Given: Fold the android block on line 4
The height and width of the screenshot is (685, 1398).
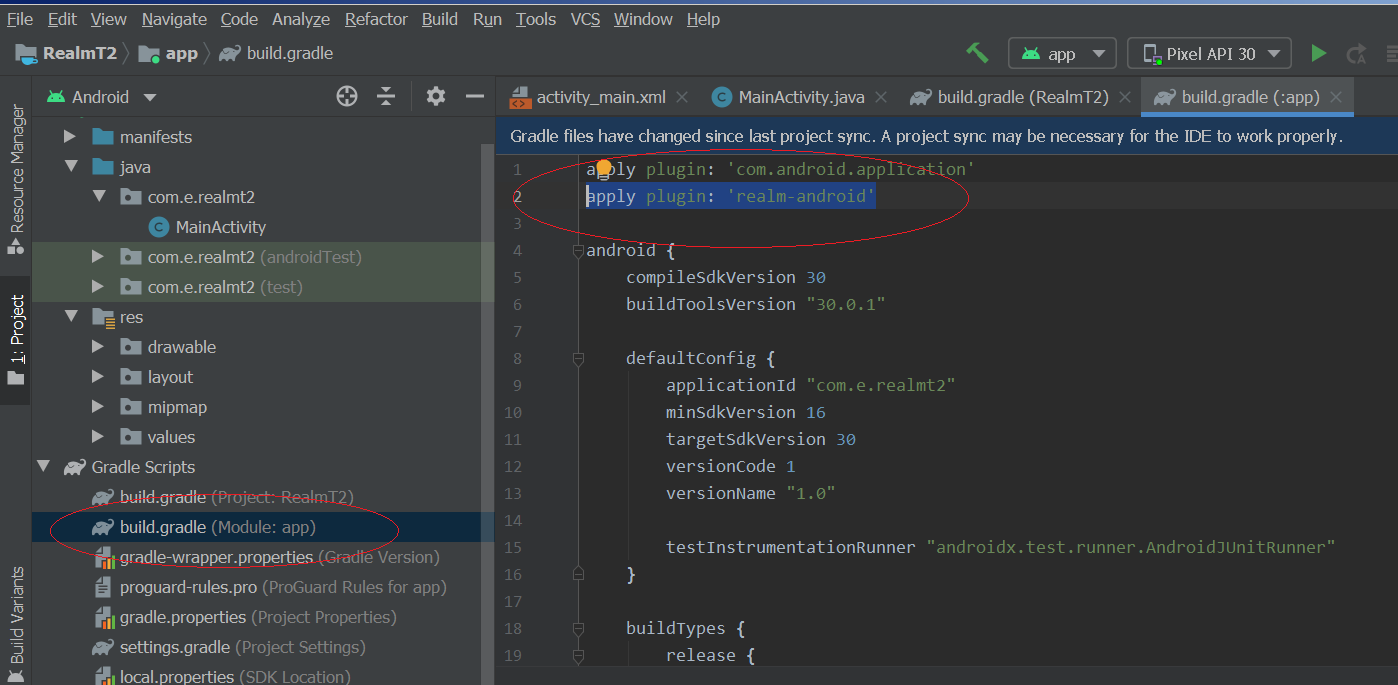Looking at the screenshot, I should click(578, 250).
